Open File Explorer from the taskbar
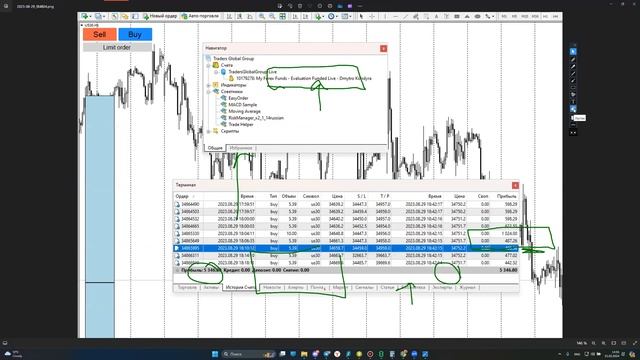The image size is (640, 360). [304, 354]
